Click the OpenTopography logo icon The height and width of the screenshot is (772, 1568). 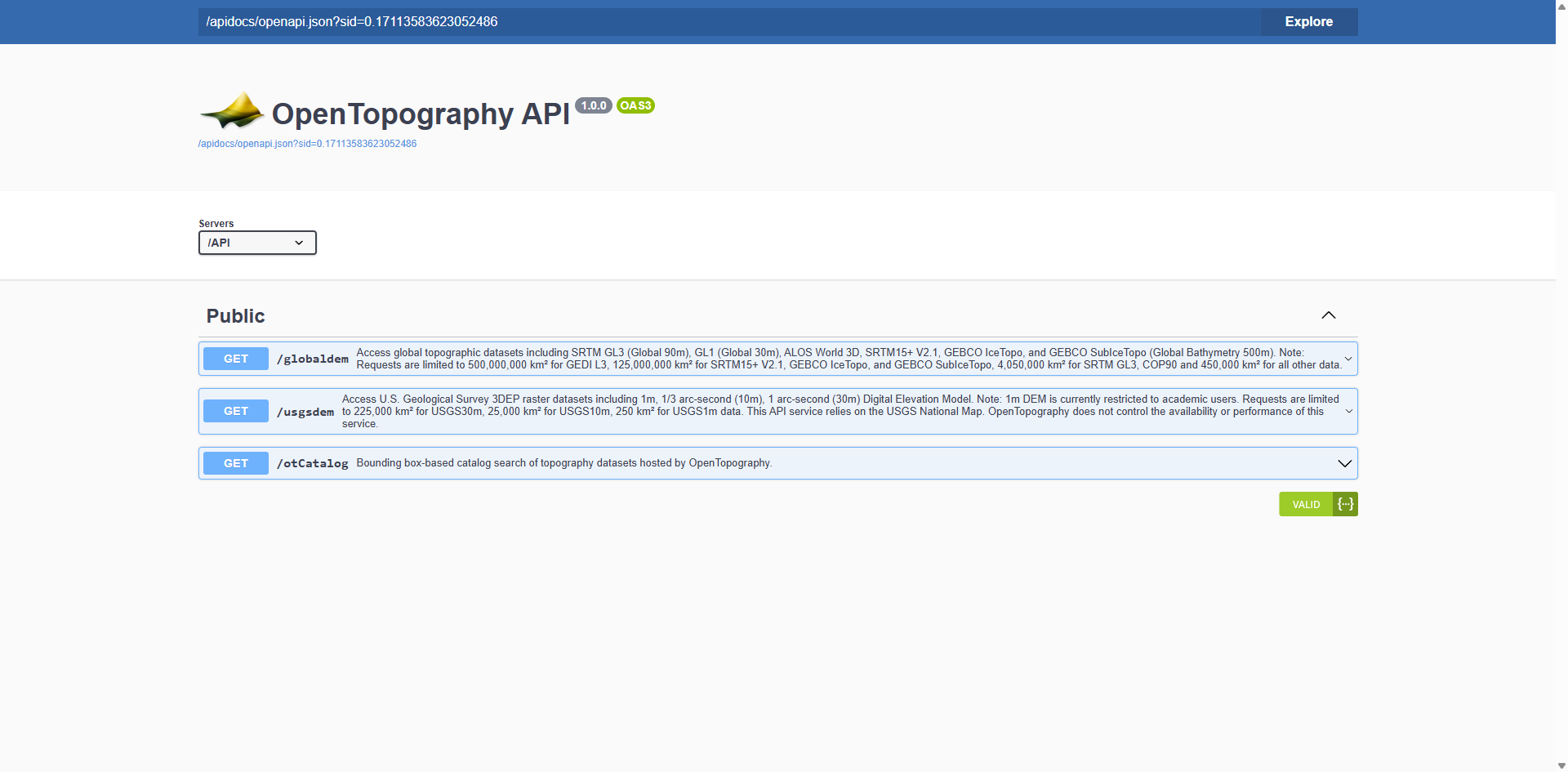pos(232,111)
